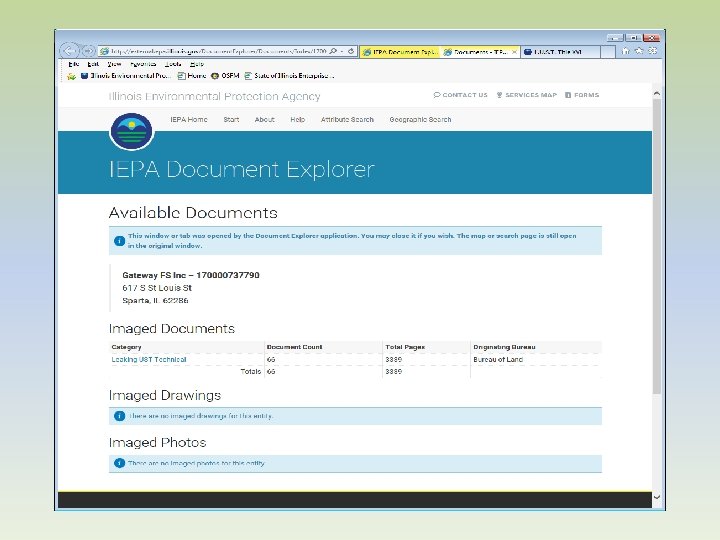Open State of Illinois Enterprise bookmark
The image size is (720, 540).
[x=289, y=76]
